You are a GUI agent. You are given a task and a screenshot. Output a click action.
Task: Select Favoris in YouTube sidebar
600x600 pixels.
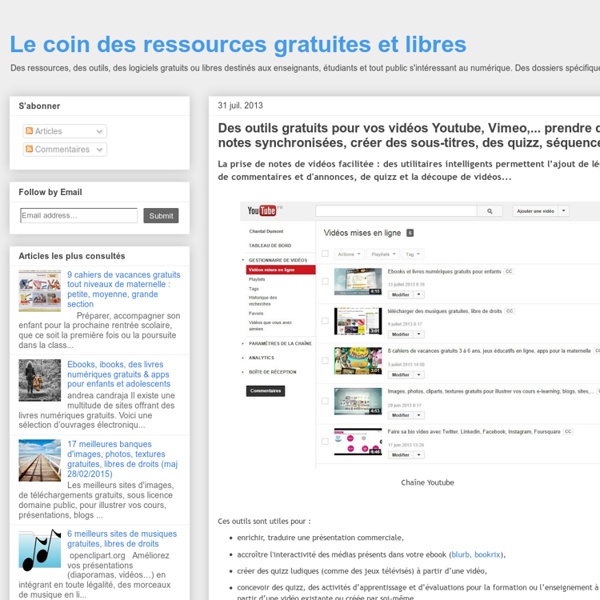(x=256, y=313)
